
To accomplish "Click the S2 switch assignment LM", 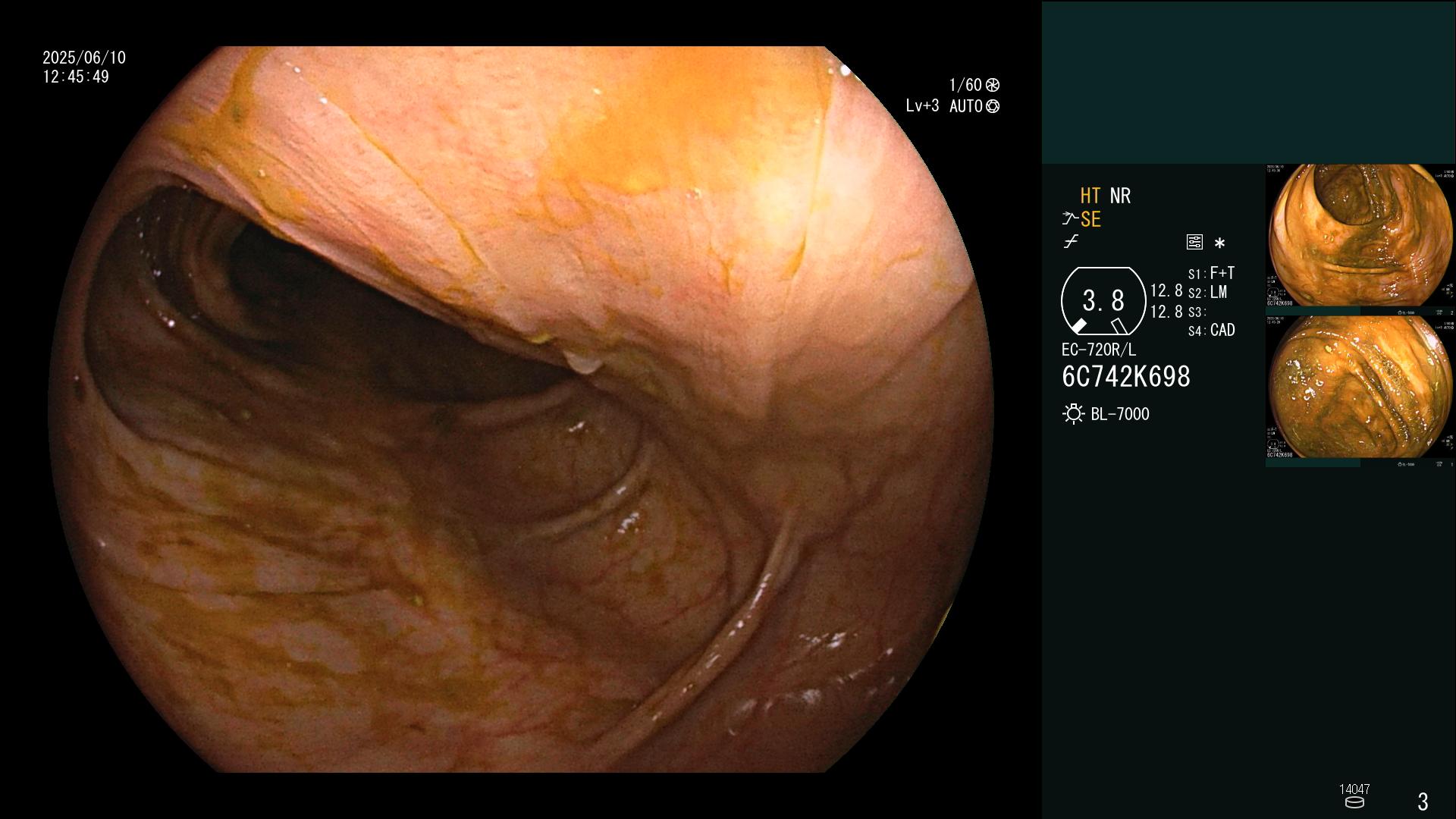I will (1219, 292).
